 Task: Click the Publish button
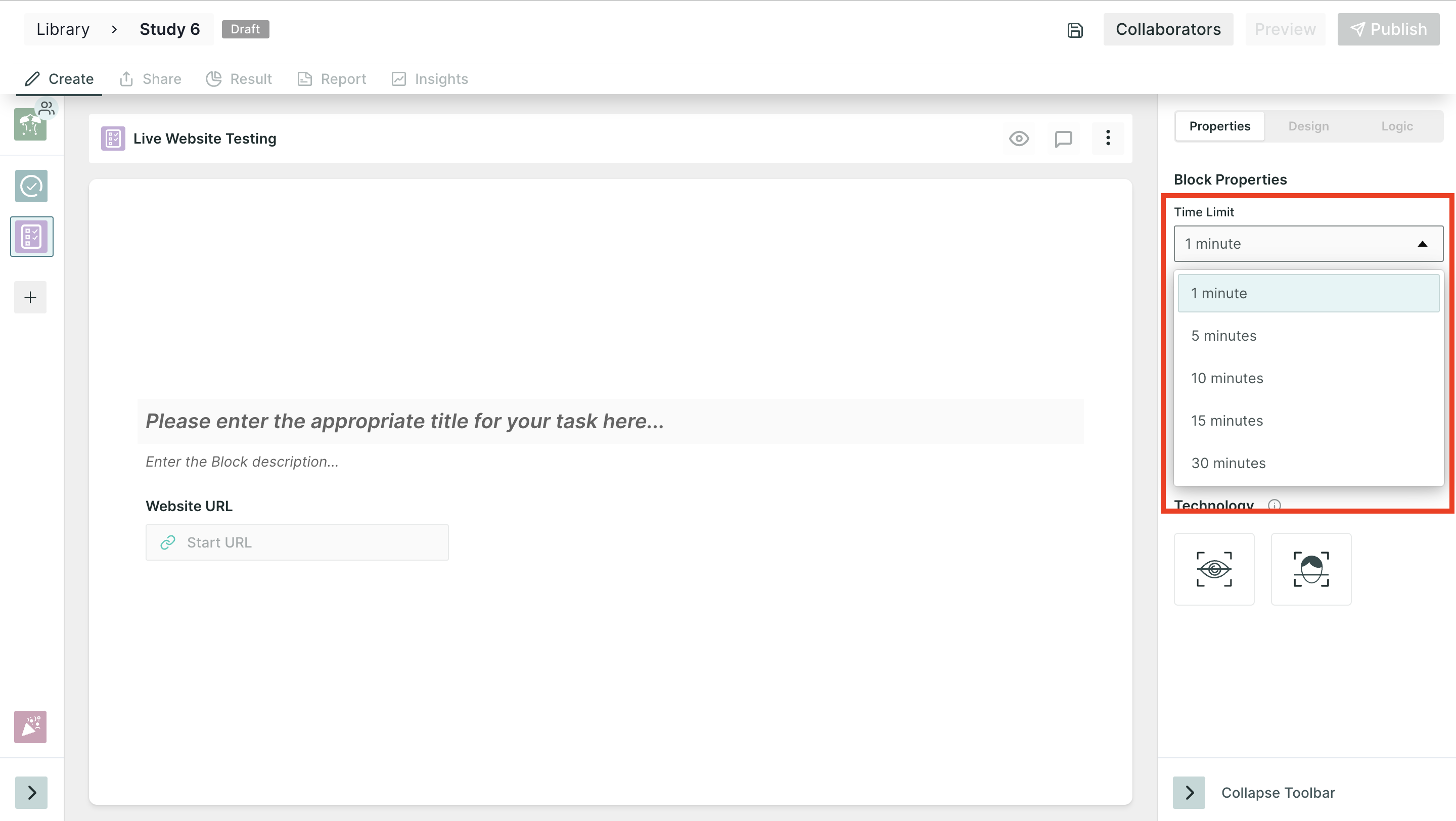click(x=1388, y=29)
